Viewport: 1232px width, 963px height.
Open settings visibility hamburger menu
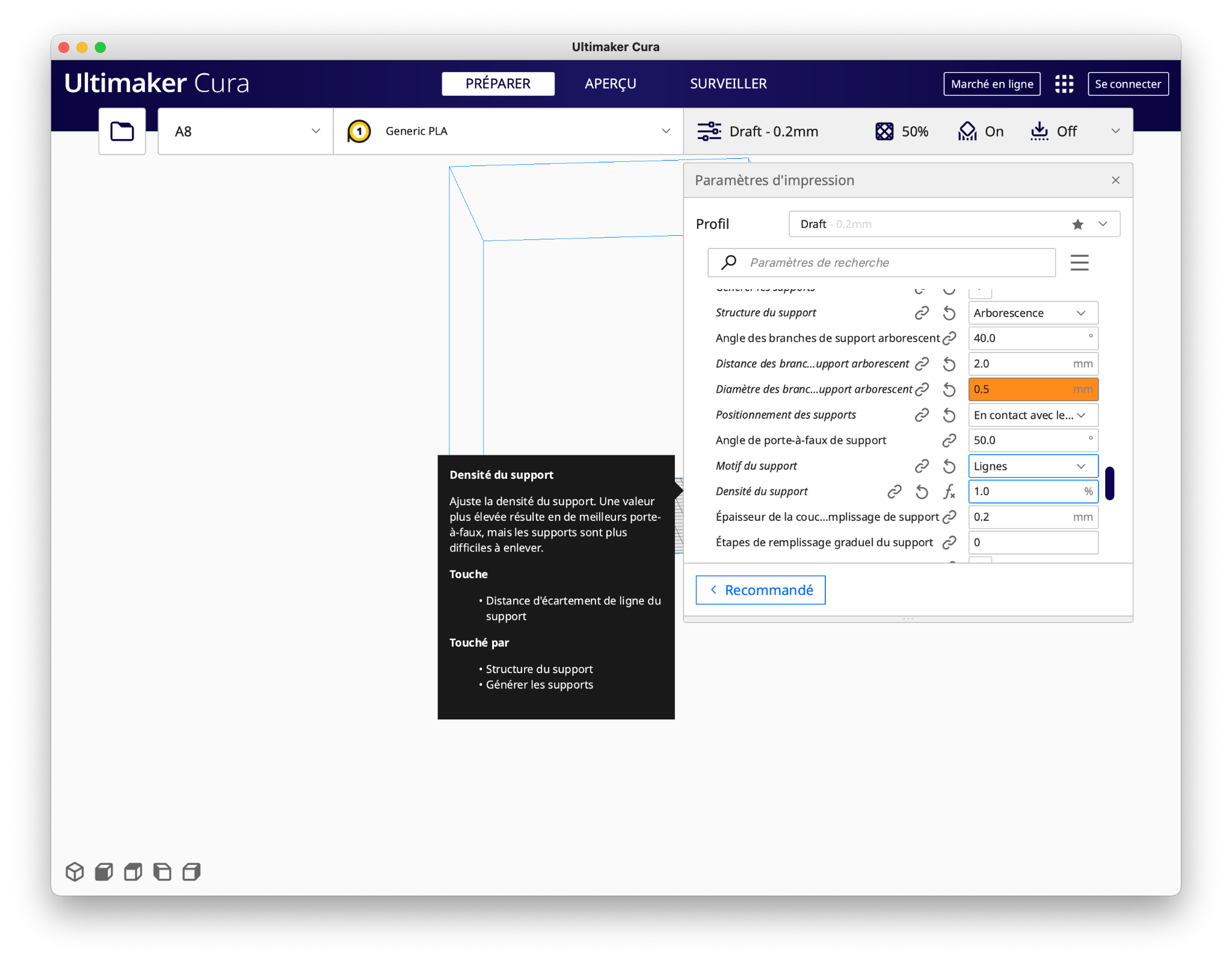(1079, 263)
